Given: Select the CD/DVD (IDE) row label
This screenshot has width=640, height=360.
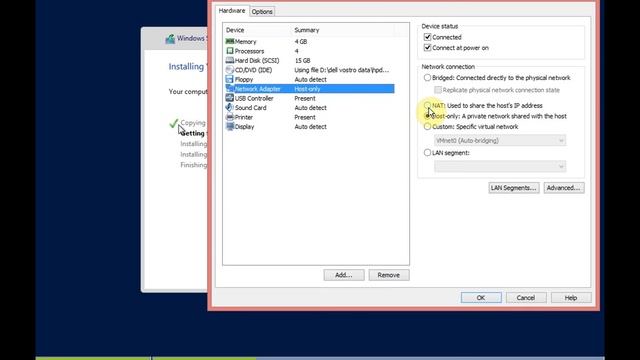Looking at the screenshot, I should point(253,70).
